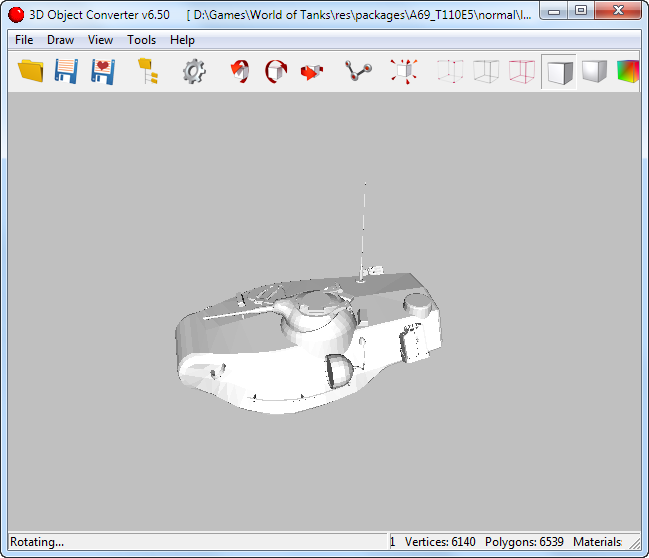
Task: Click the window resize grip in status bar corner
Action: pos(634,543)
